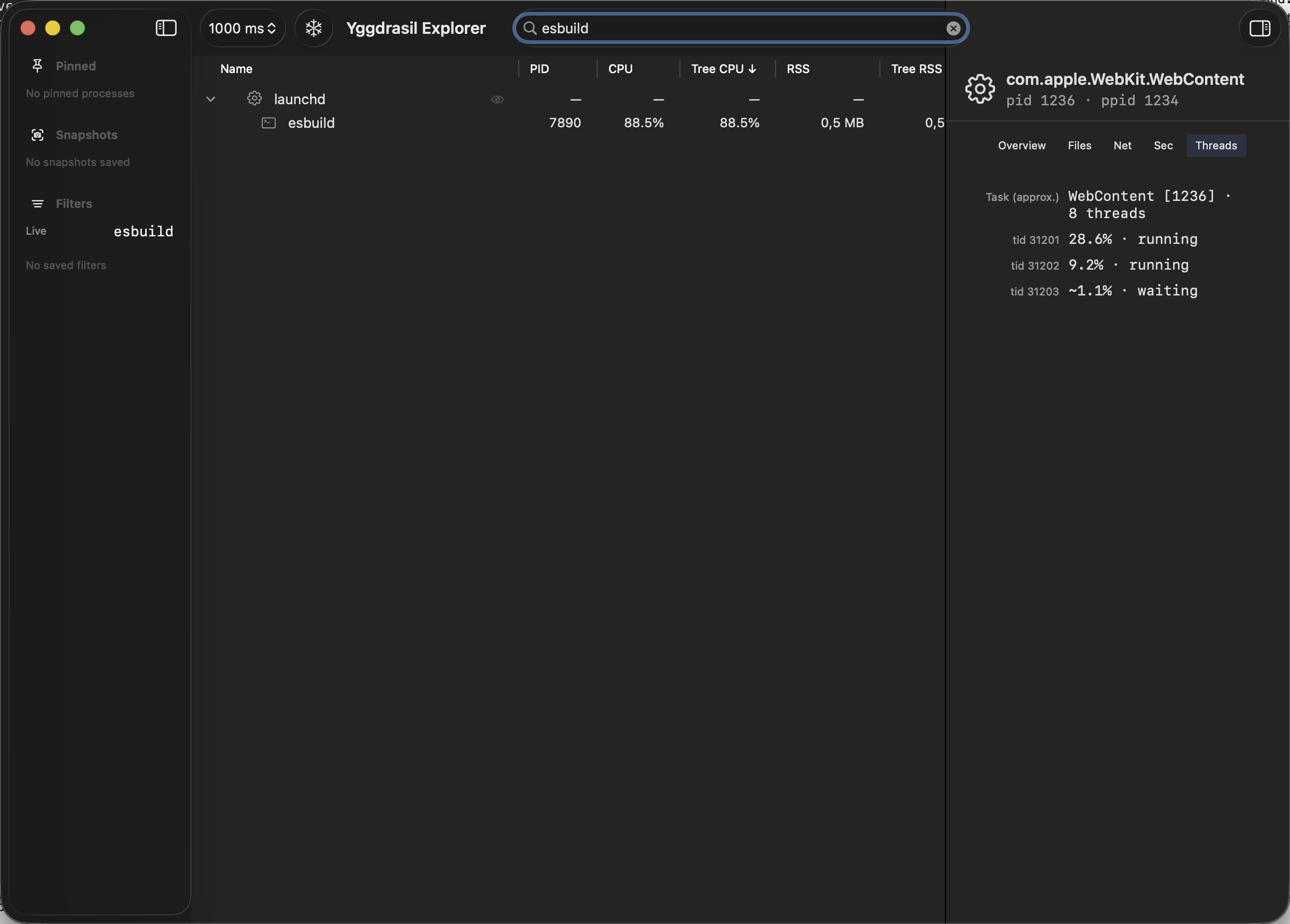Sort by the Name column header

236,69
